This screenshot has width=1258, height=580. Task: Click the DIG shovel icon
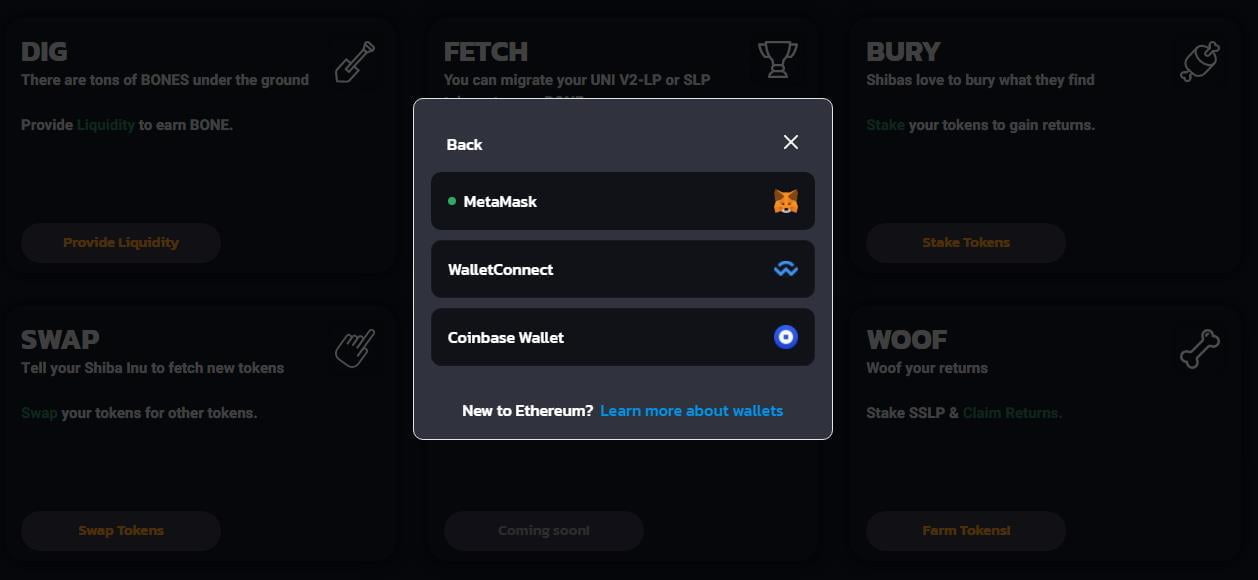[x=355, y=62]
